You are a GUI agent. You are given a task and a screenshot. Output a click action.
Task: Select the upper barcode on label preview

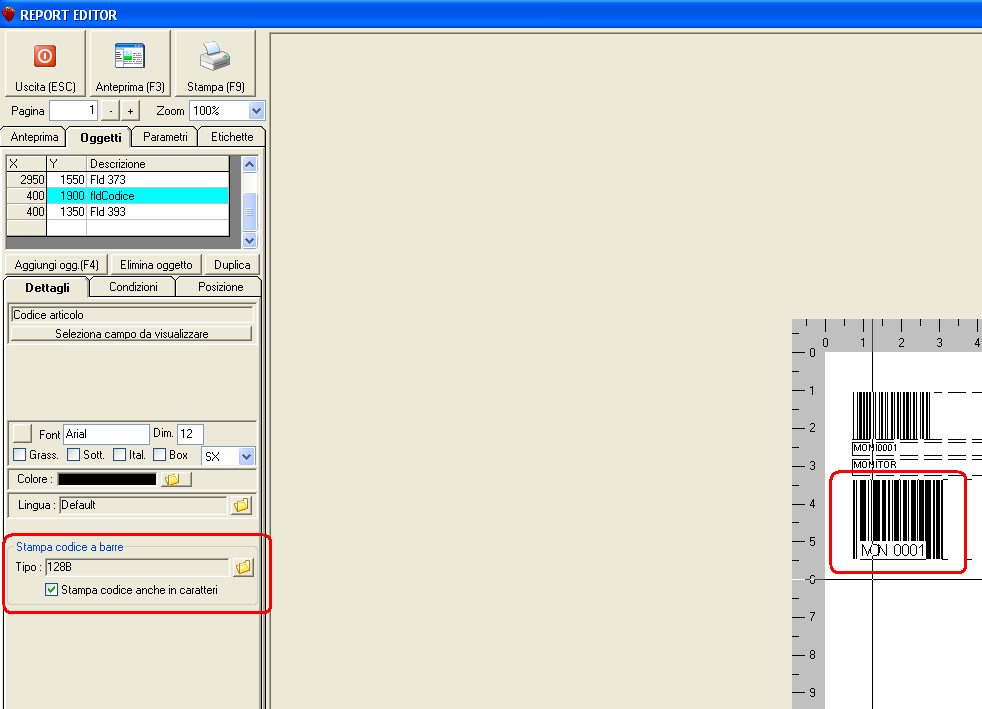tap(891, 415)
